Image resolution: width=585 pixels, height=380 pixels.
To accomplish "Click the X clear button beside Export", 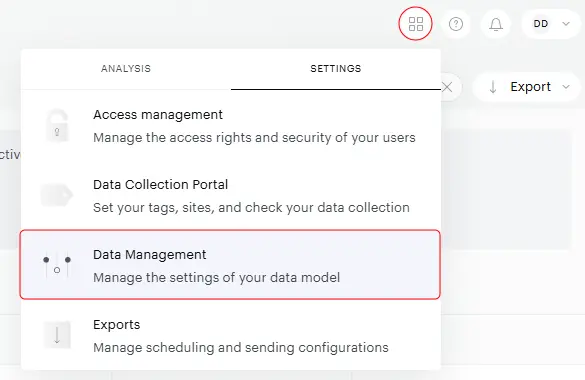I will coord(447,87).
